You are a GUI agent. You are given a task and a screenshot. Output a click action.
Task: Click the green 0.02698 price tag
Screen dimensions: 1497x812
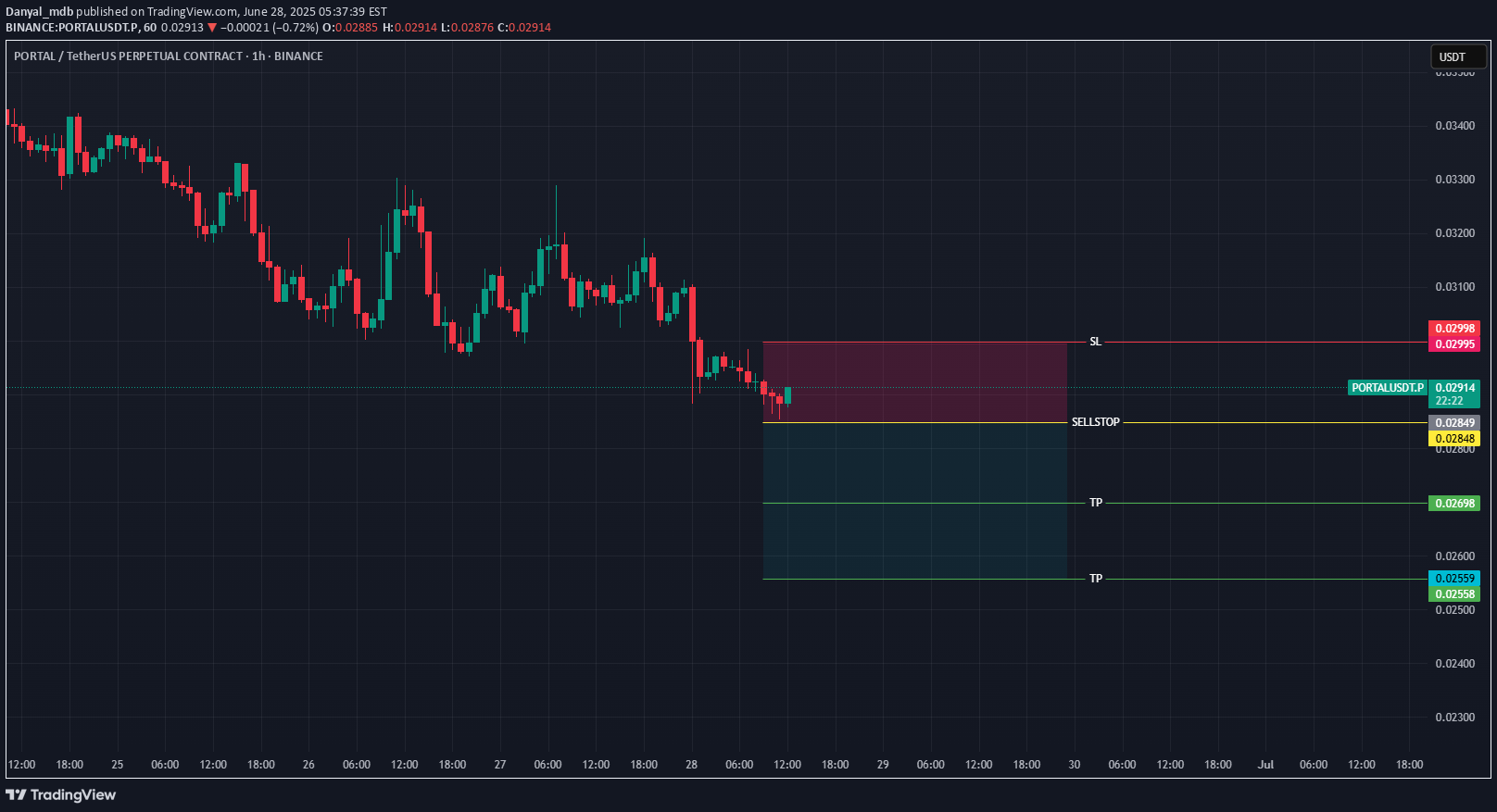click(x=1454, y=504)
